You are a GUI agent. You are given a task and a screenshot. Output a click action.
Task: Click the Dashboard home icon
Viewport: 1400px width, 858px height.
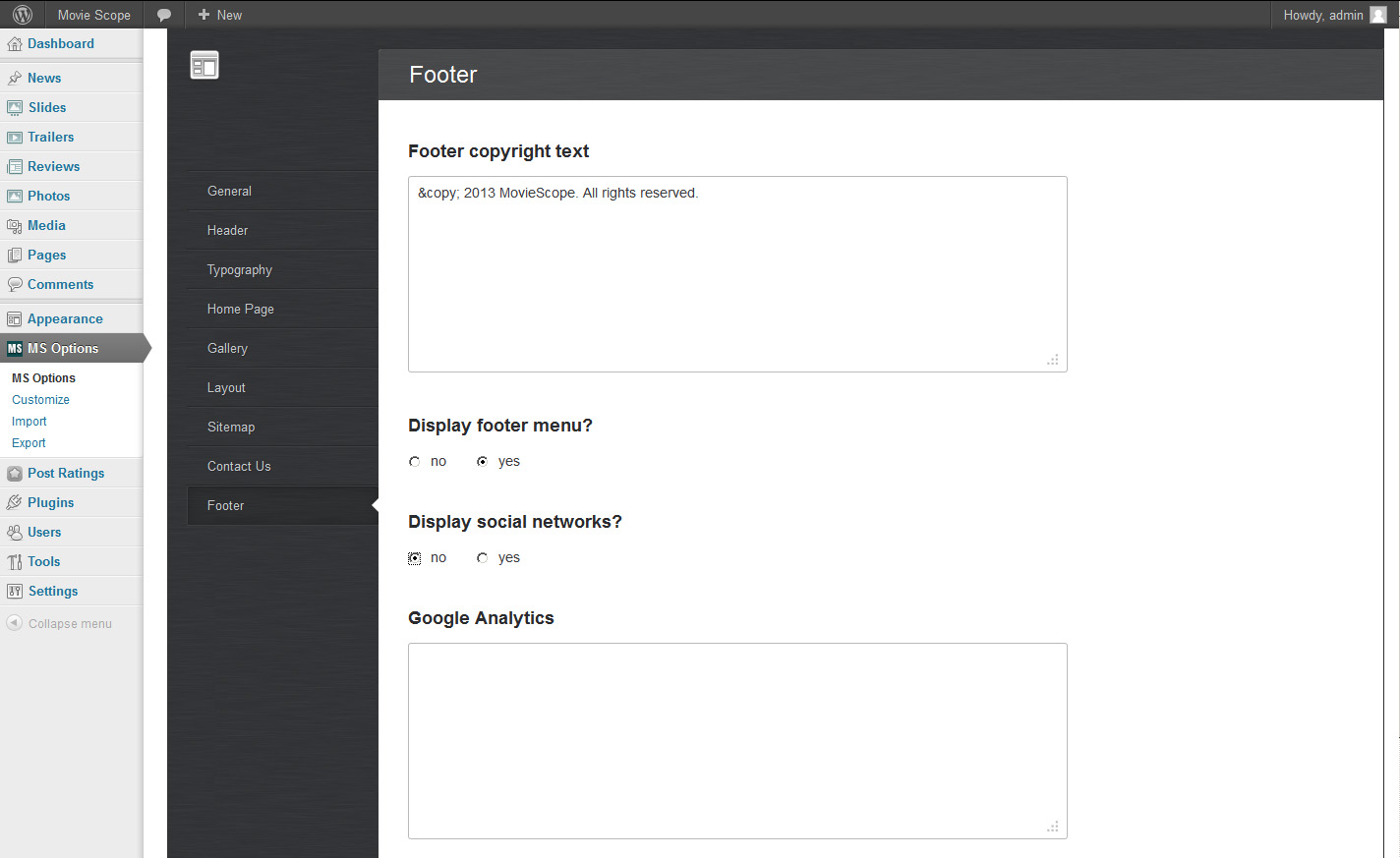[14, 44]
